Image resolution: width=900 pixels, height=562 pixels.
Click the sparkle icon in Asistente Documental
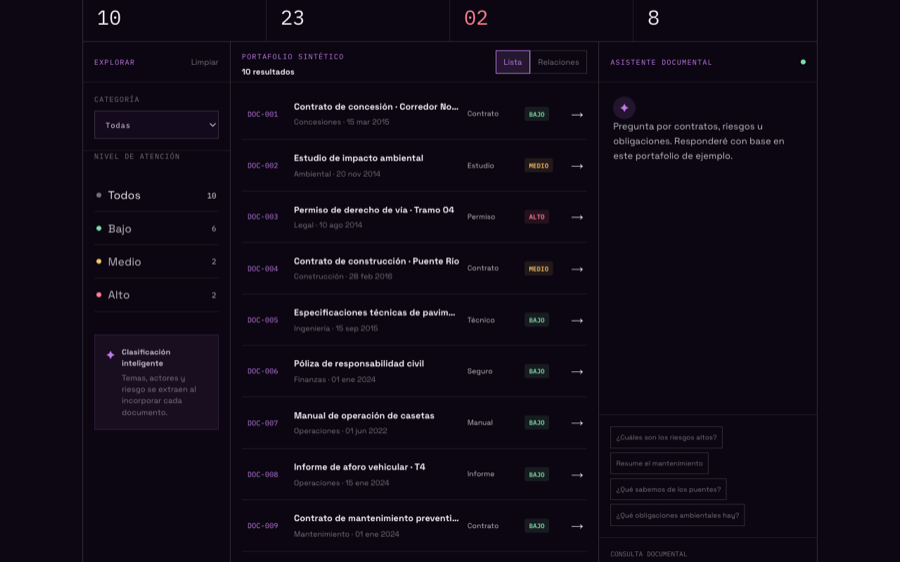click(x=624, y=108)
